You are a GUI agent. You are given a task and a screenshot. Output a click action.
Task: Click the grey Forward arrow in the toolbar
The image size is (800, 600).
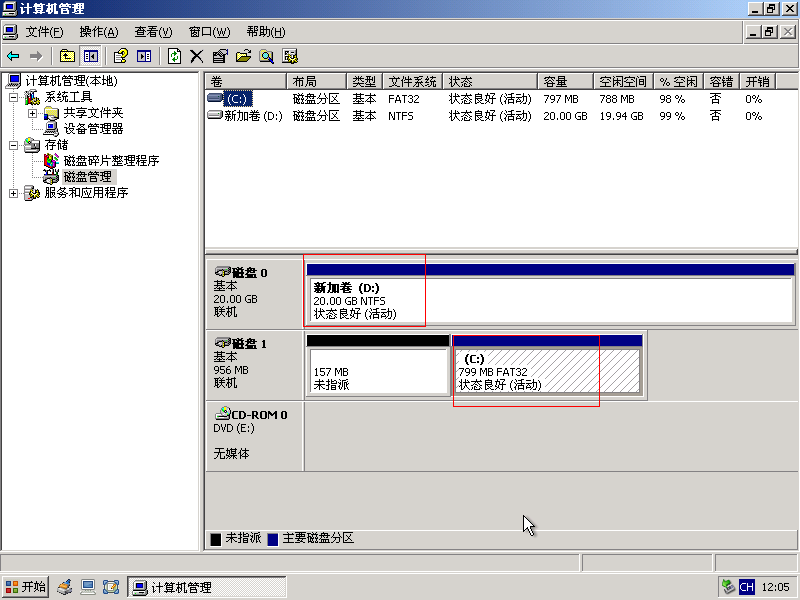pyautogui.click(x=36, y=56)
